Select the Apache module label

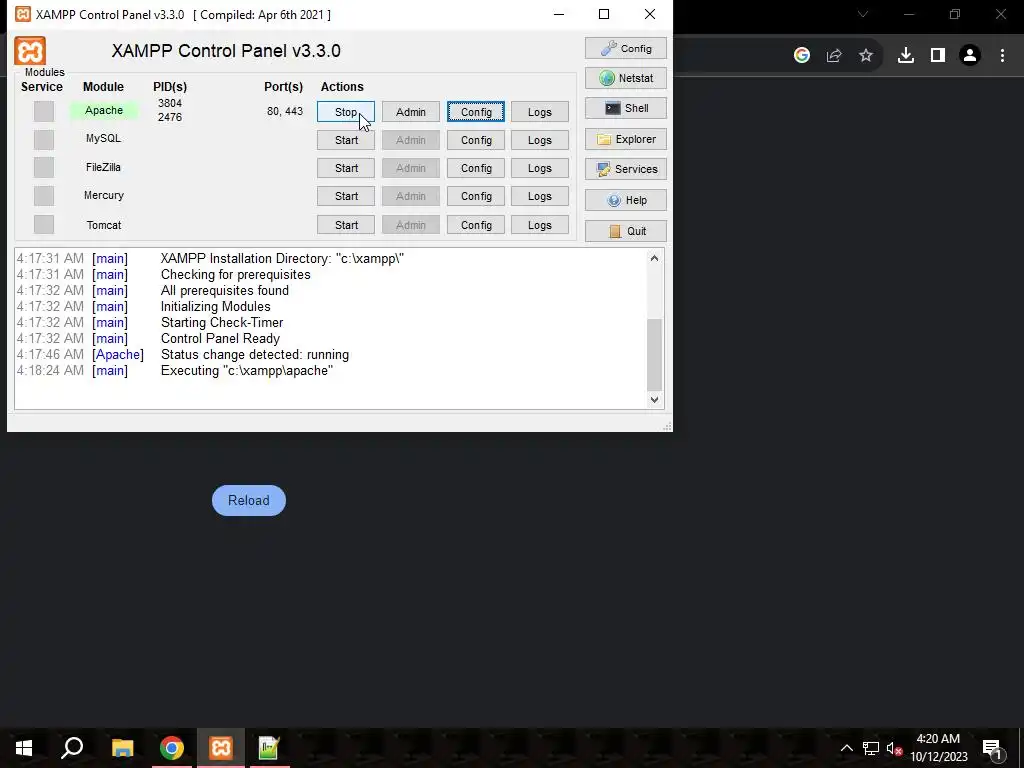point(104,110)
